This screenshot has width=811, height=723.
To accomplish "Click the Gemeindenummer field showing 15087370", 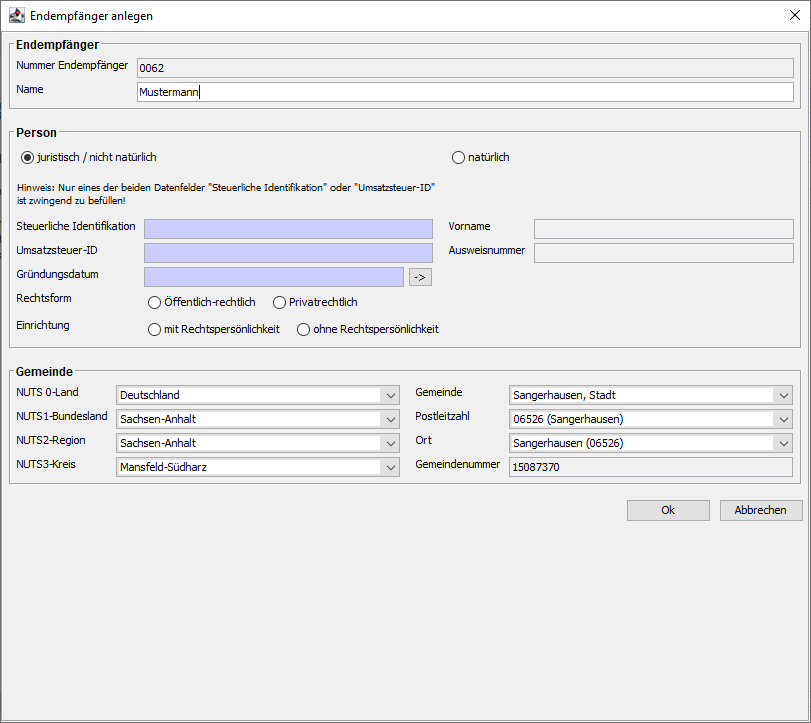I will 651,467.
